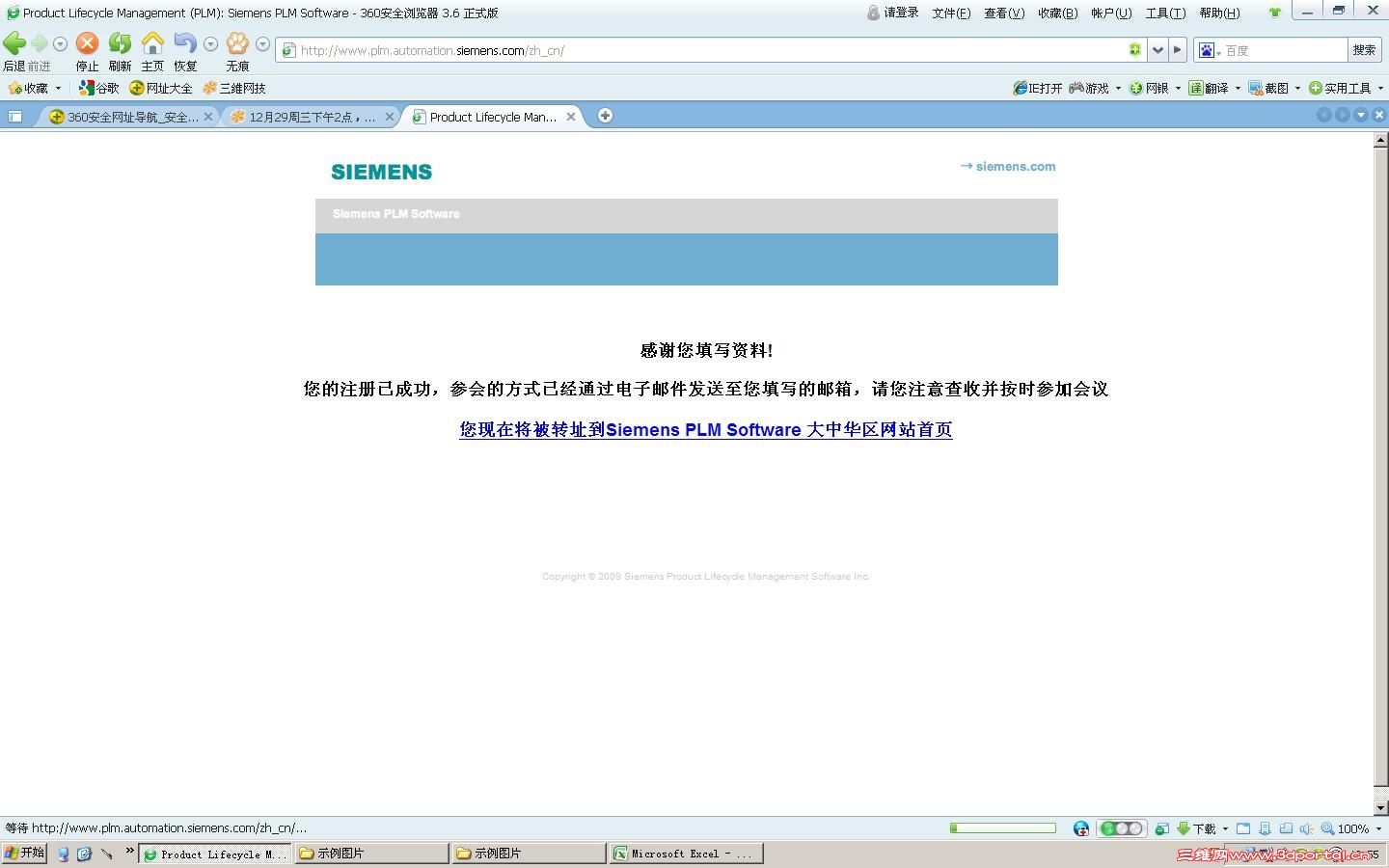Take a screenshot with 截图 button
The image size is (1389, 868).
1268,88
